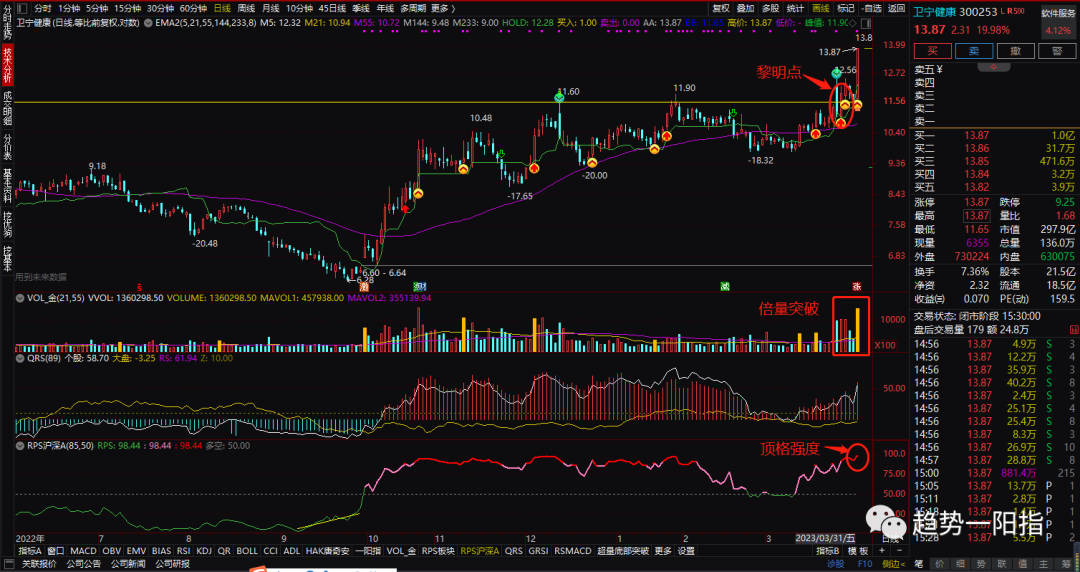1080x572 pixels.
Task: Click the 撤 cancel order button
Action: coord(1015,51)
